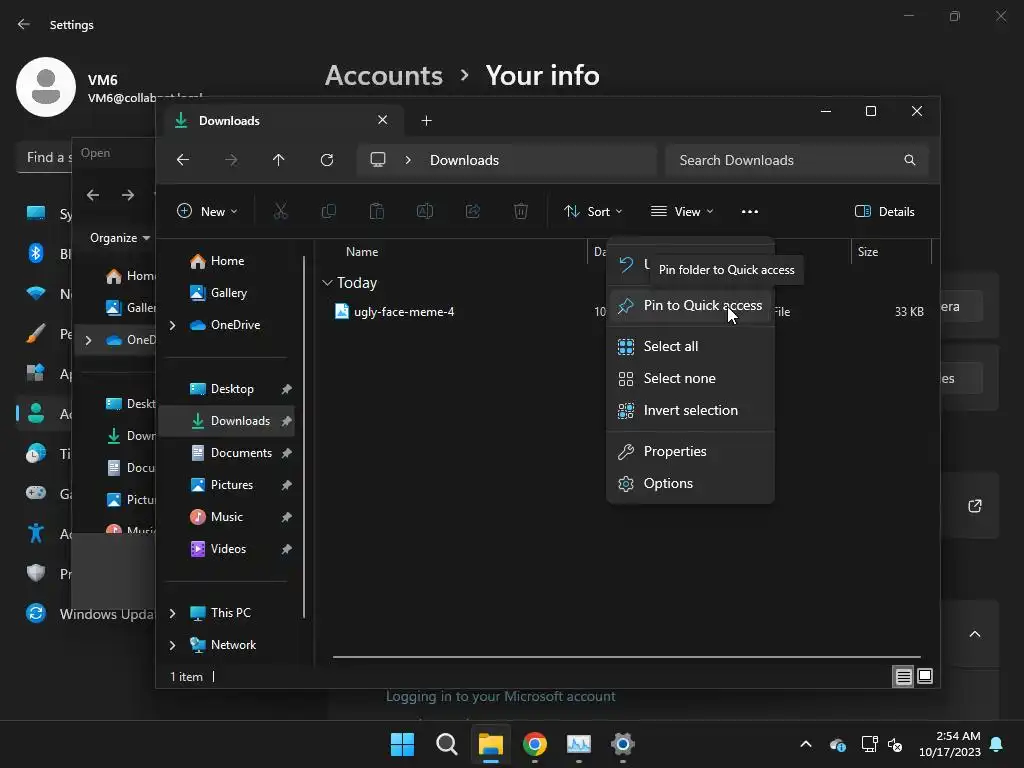The image size is (1024, 768).
Task: Refresh the Downloads folder
Action: (327, 160)
